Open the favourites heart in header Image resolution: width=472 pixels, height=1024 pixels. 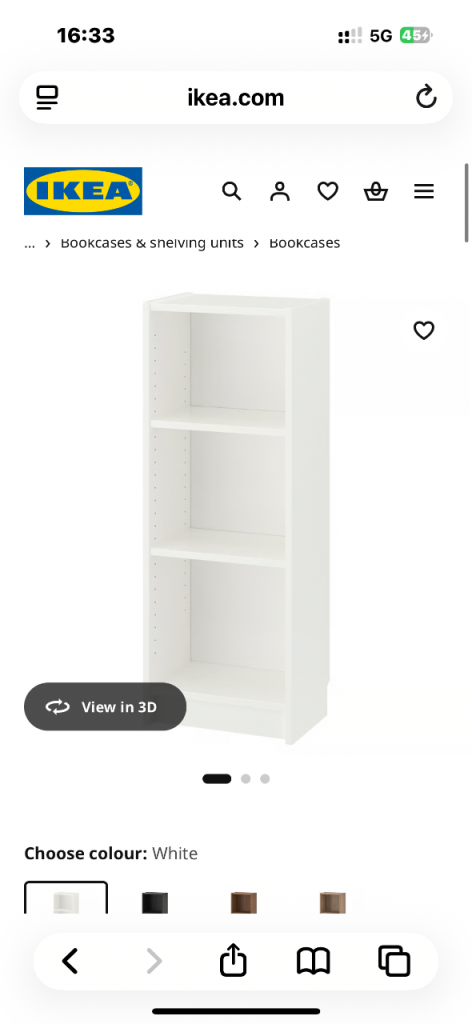coord(328,191)
